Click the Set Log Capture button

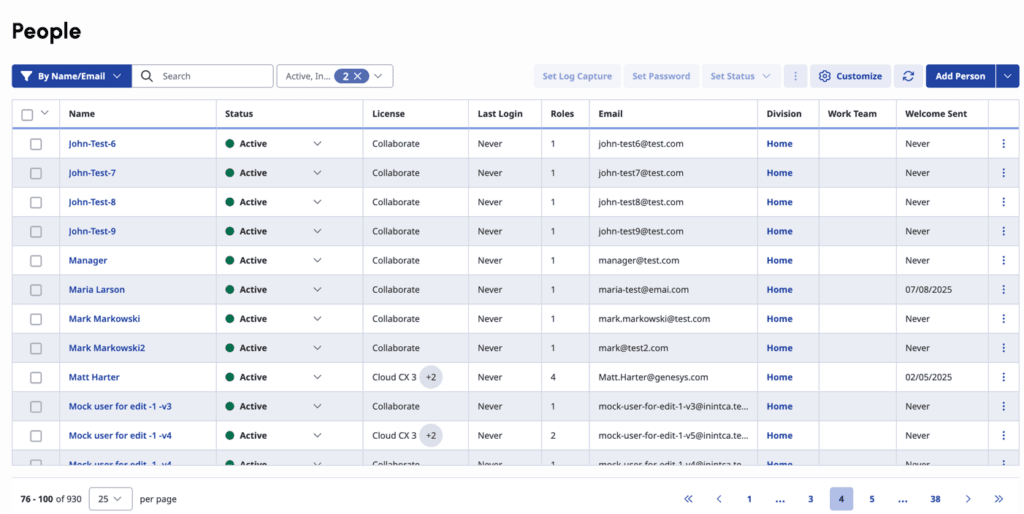coord(577,76)
